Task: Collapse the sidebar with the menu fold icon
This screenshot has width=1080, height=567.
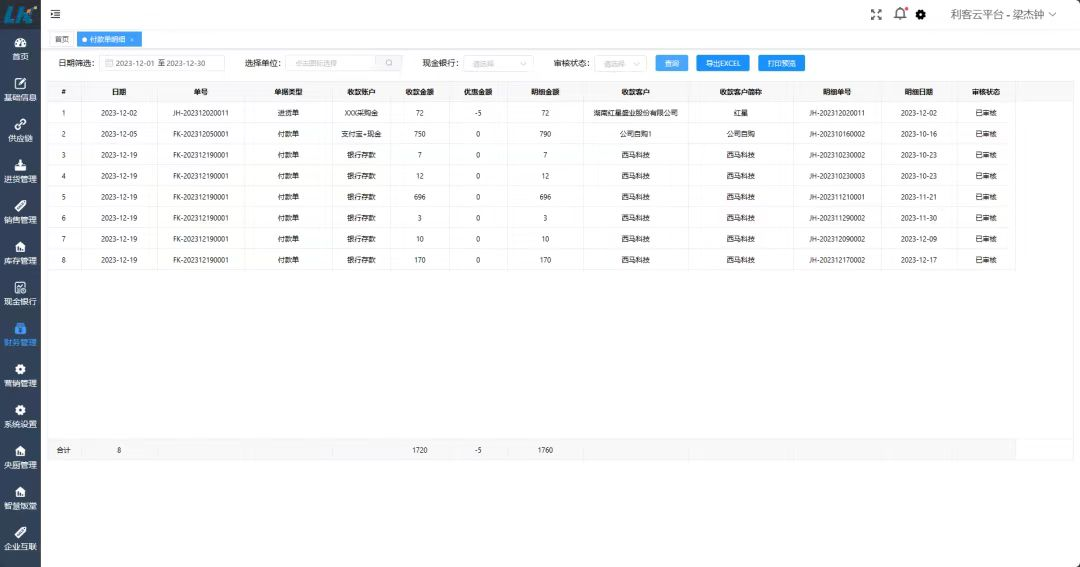Action: click(56, 14)
